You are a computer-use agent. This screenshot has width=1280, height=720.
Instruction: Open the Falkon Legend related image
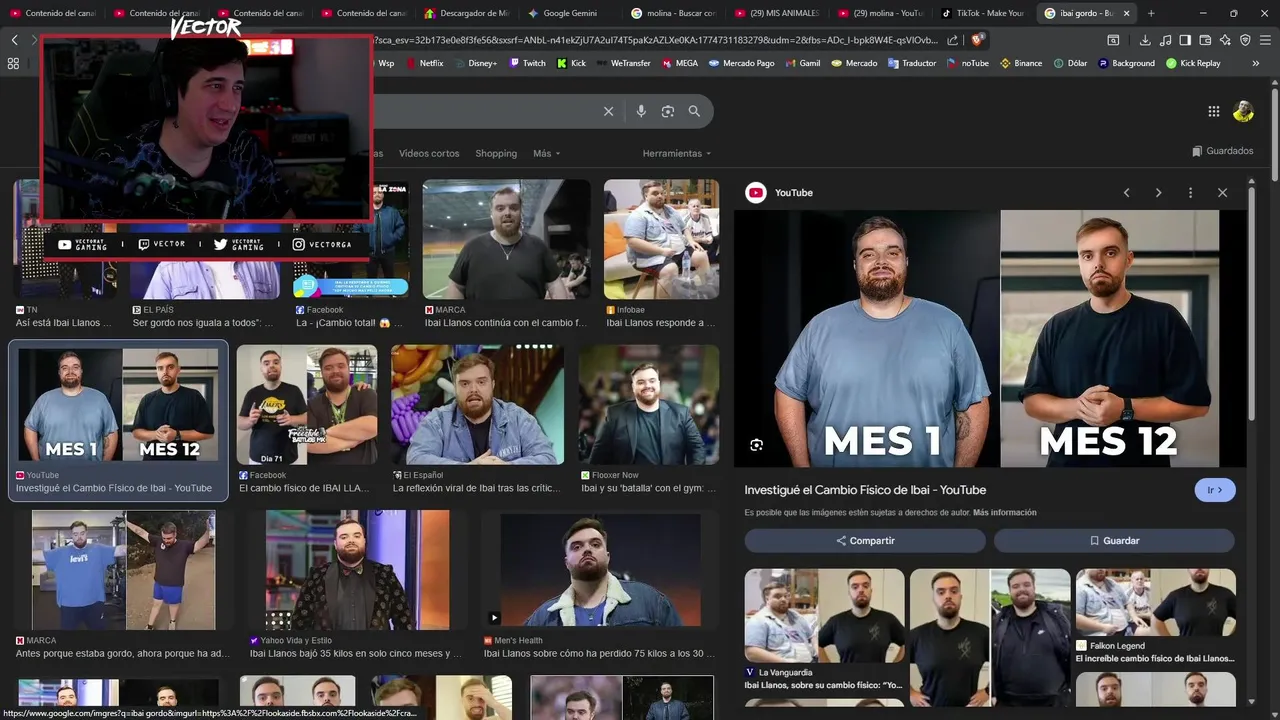pyautogui.click(x=1155, y=603)
